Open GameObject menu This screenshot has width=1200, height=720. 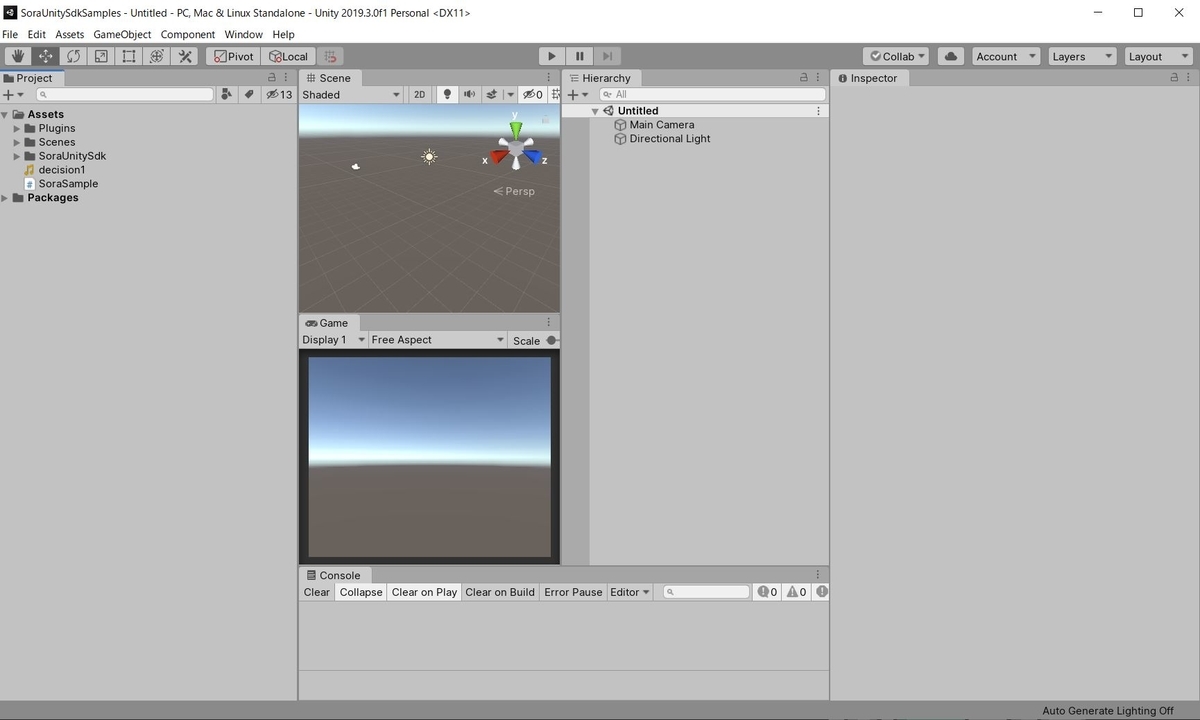pyautogui.click(x=122, y=34)
